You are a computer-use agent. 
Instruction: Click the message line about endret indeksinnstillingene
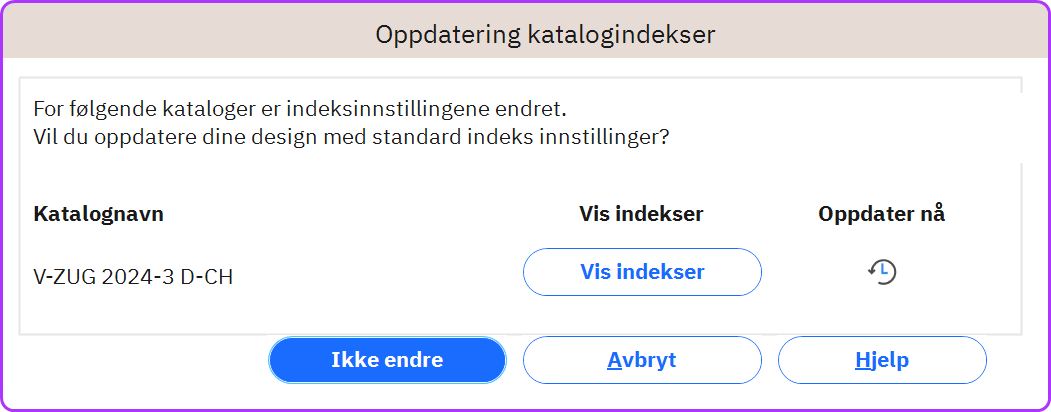tap(306, 108)
